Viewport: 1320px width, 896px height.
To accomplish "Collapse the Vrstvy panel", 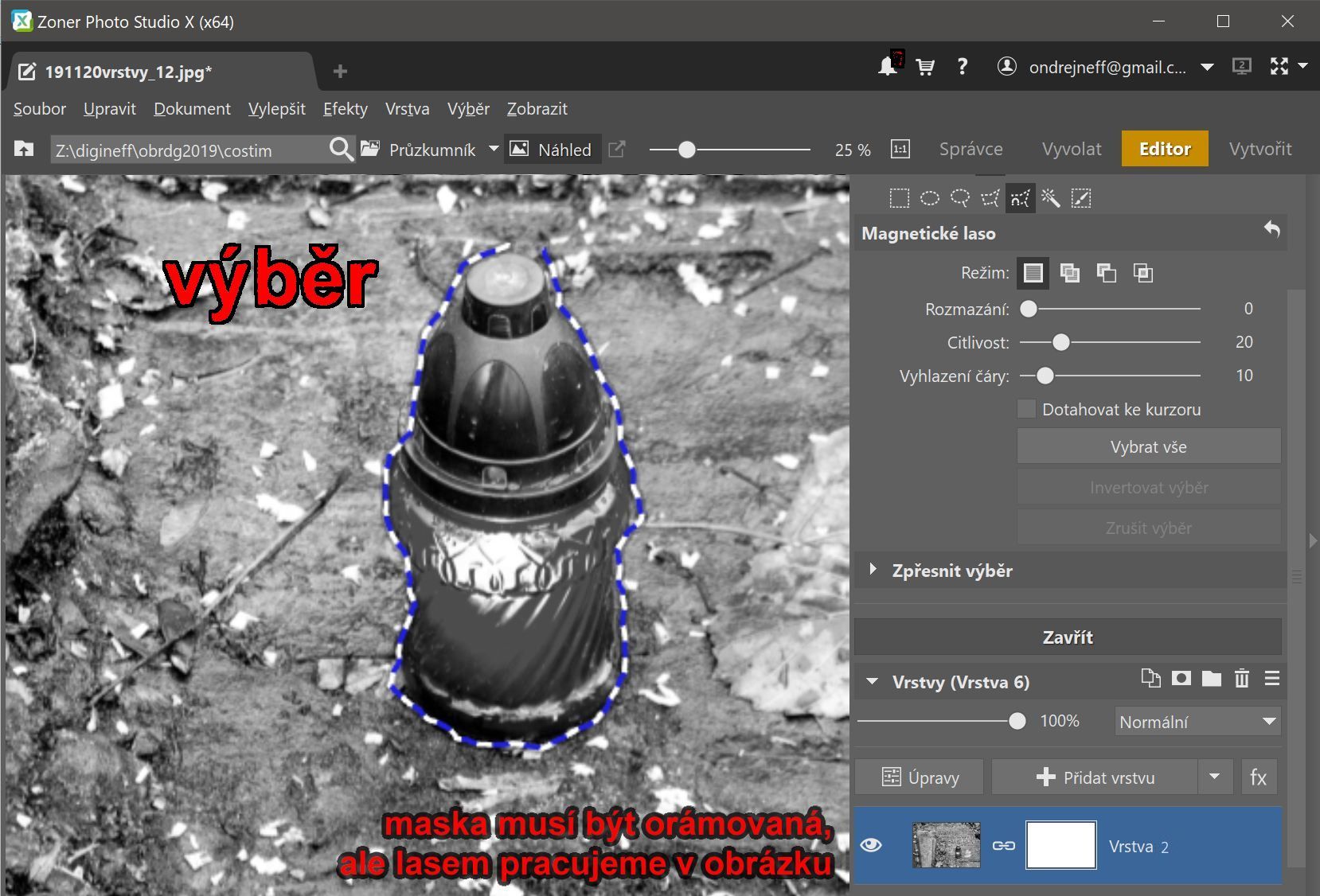I will [x=873, y=682].
